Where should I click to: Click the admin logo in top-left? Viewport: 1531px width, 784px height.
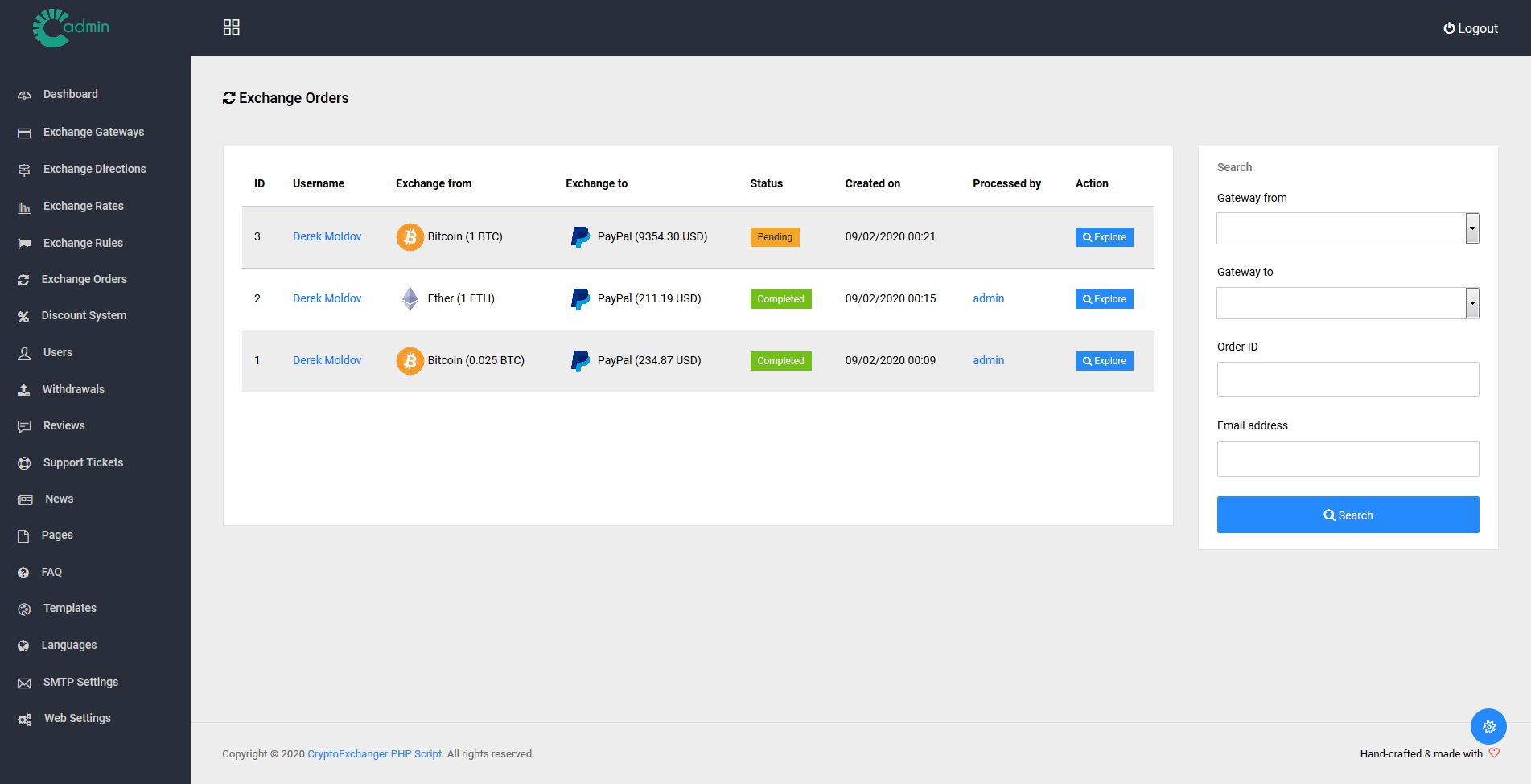click(x=71, y=28)
